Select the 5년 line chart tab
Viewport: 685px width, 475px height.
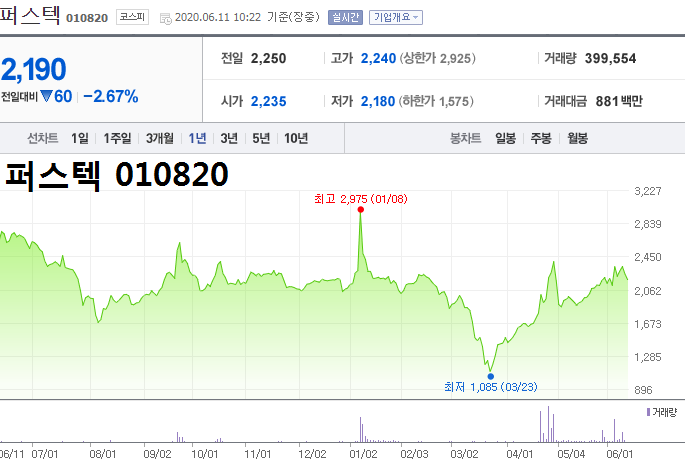pos(261,139)
